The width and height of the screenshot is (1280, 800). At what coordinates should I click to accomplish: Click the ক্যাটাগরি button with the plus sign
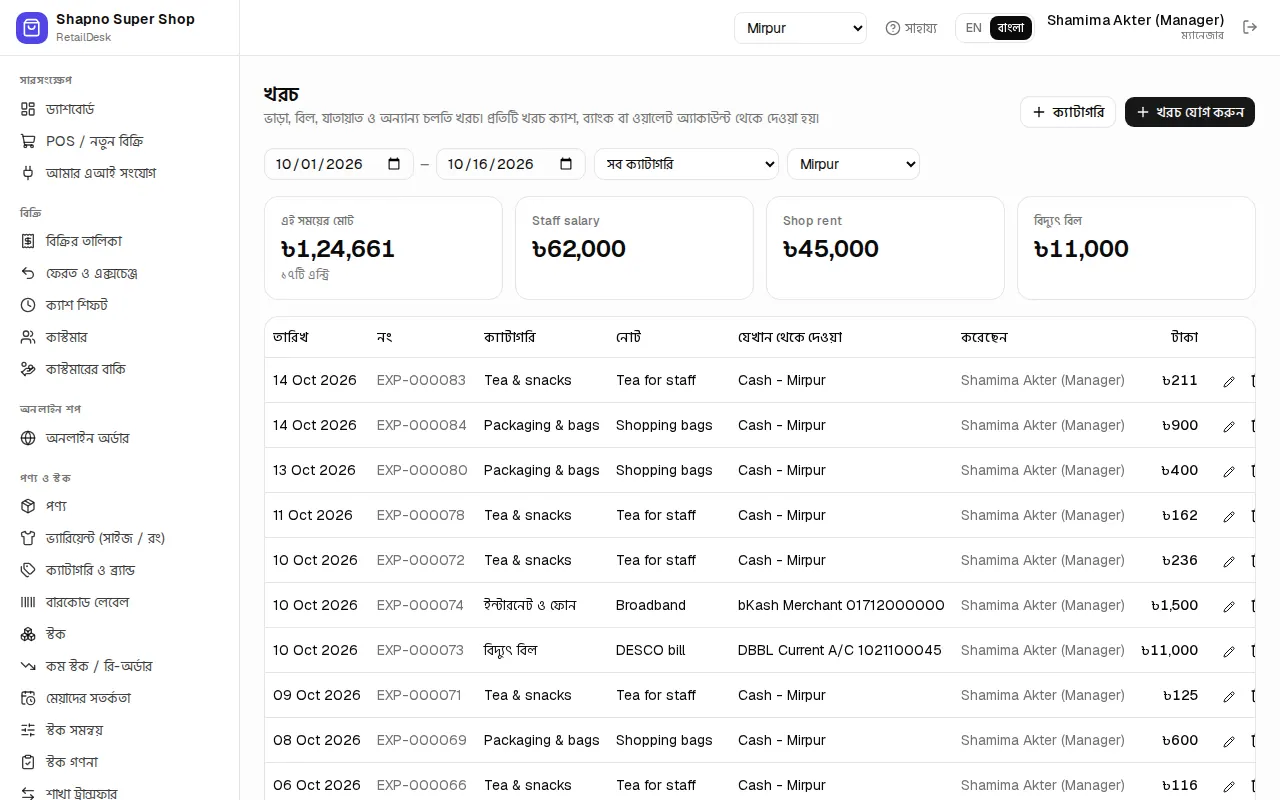pos(1068,112)
